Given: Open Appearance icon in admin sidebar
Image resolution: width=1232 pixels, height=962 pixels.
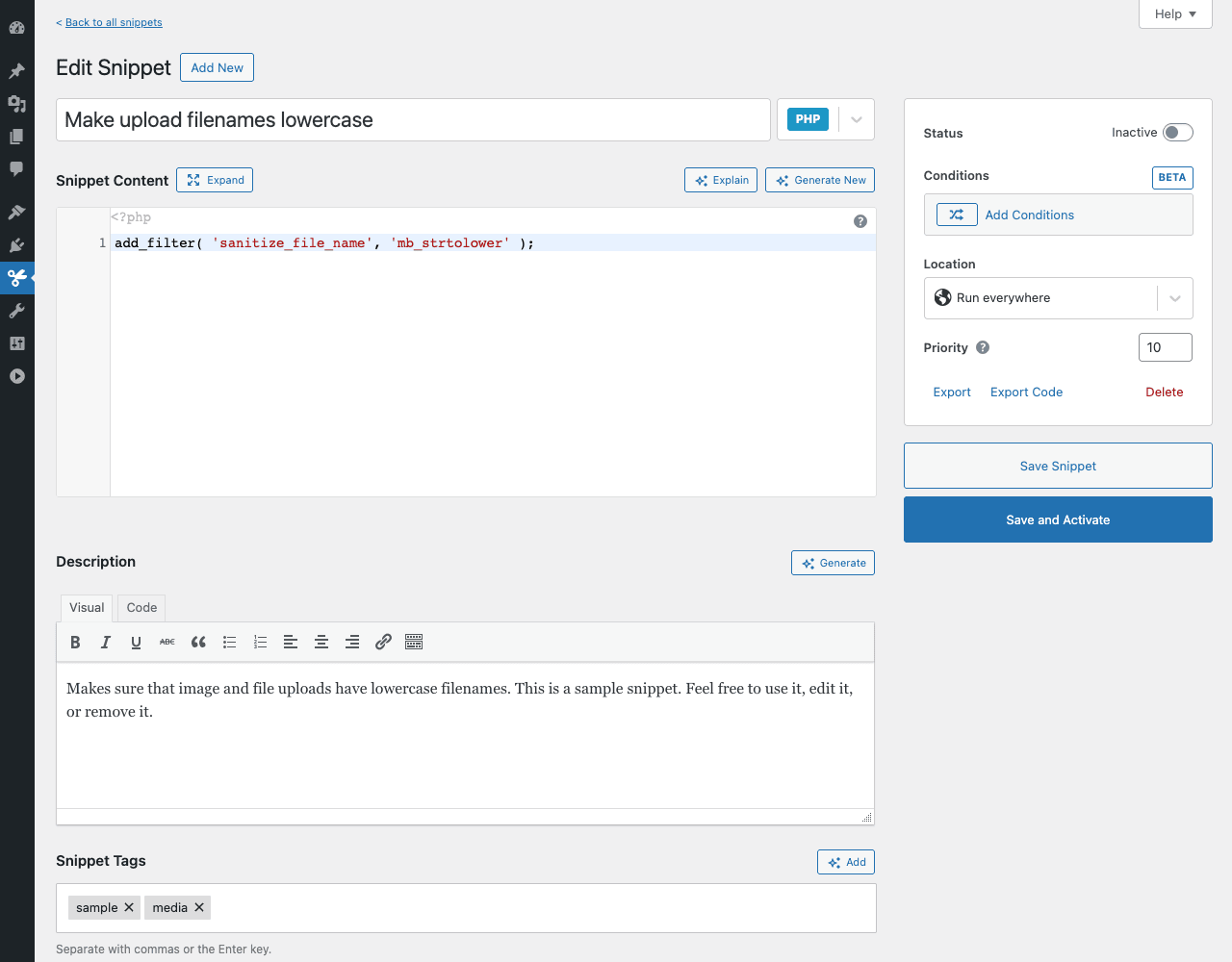Looking at the screenshot, I should click(16, 213).
